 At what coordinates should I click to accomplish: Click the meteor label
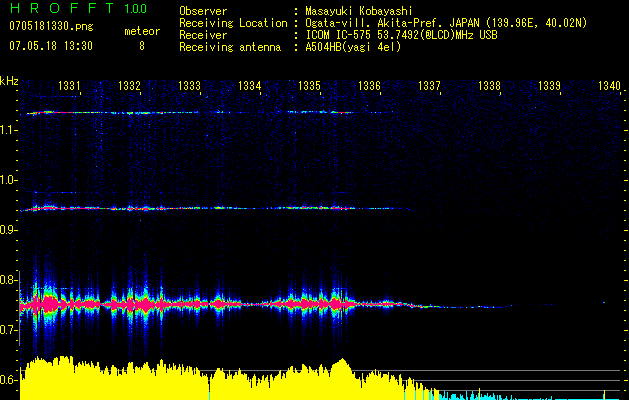pyautogui.click(x=142, y=31)
